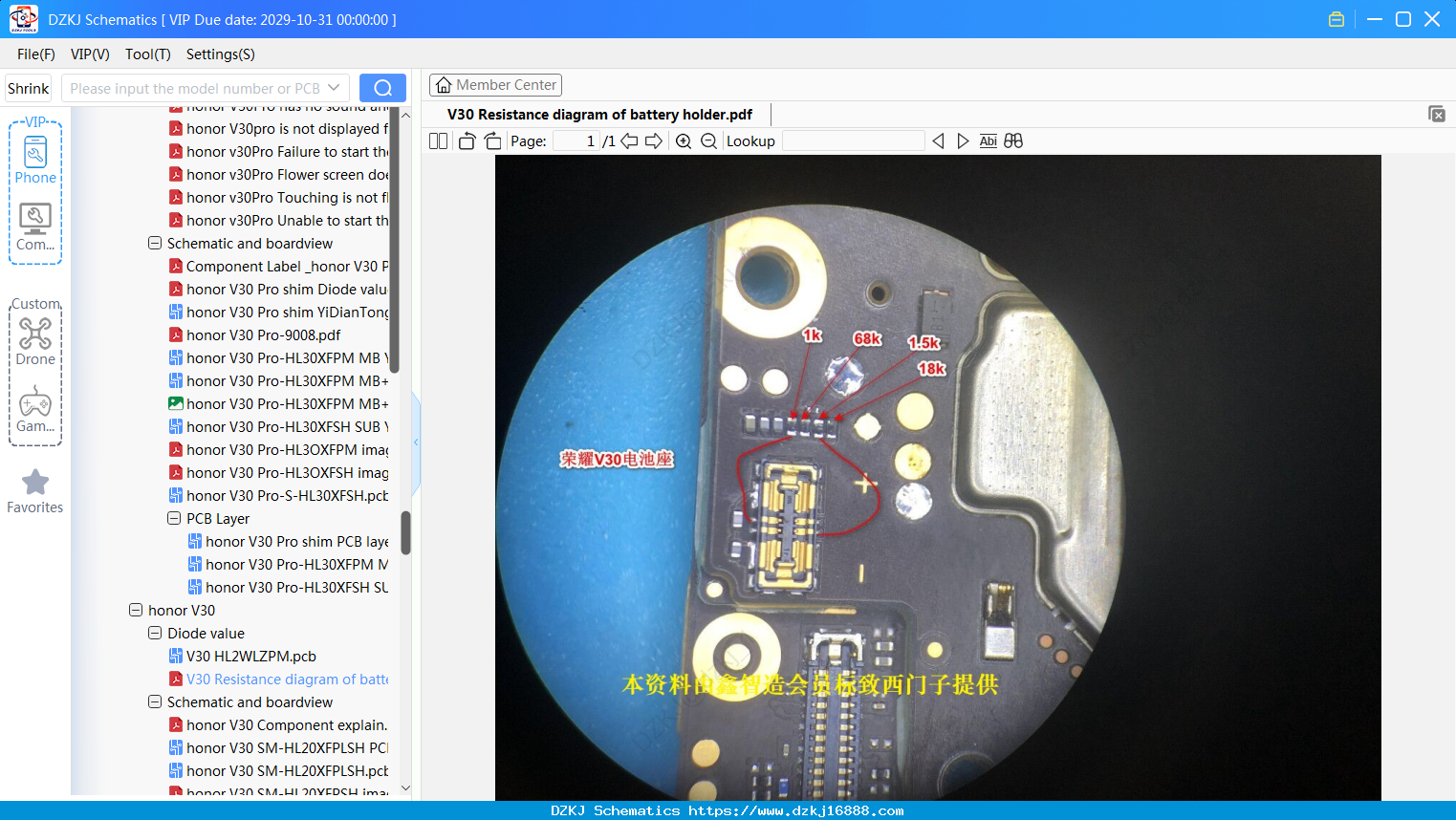Click the PDF icon of 'Component Label _honor V30'

point(176,267)
